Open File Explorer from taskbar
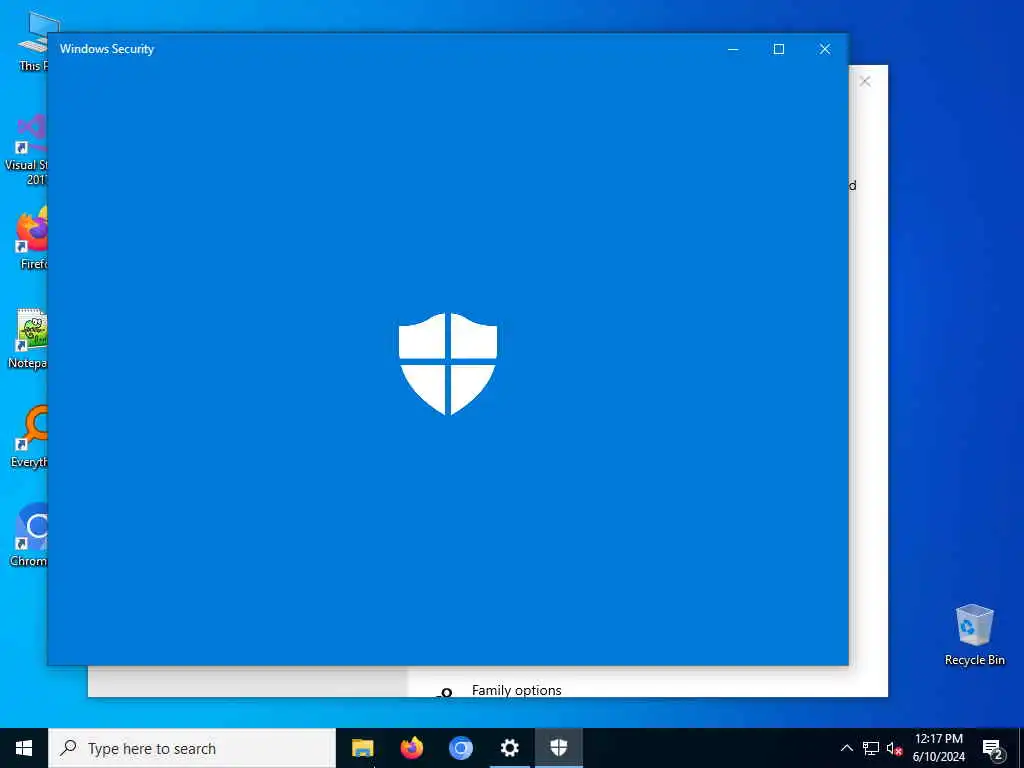Screen dimensions: 1024x768 (362, 748)
